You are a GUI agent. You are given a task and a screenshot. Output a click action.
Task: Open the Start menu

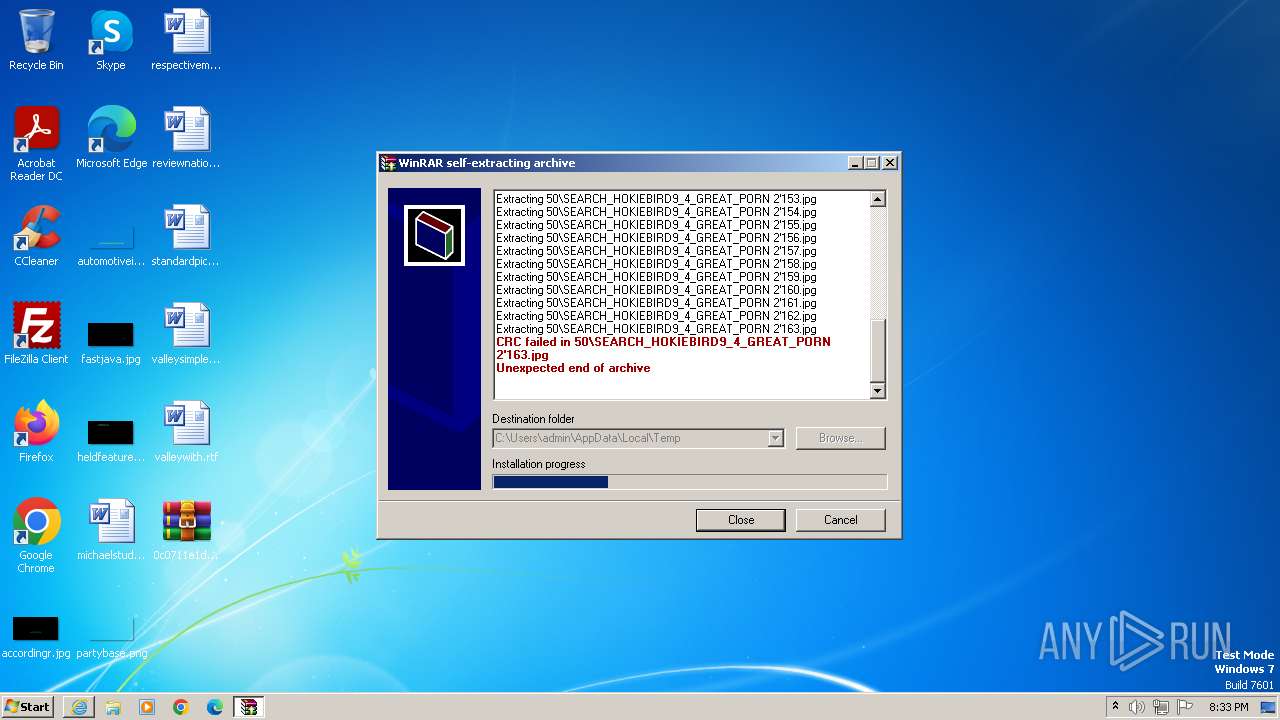pyautogui.click(x=28, y=707)
